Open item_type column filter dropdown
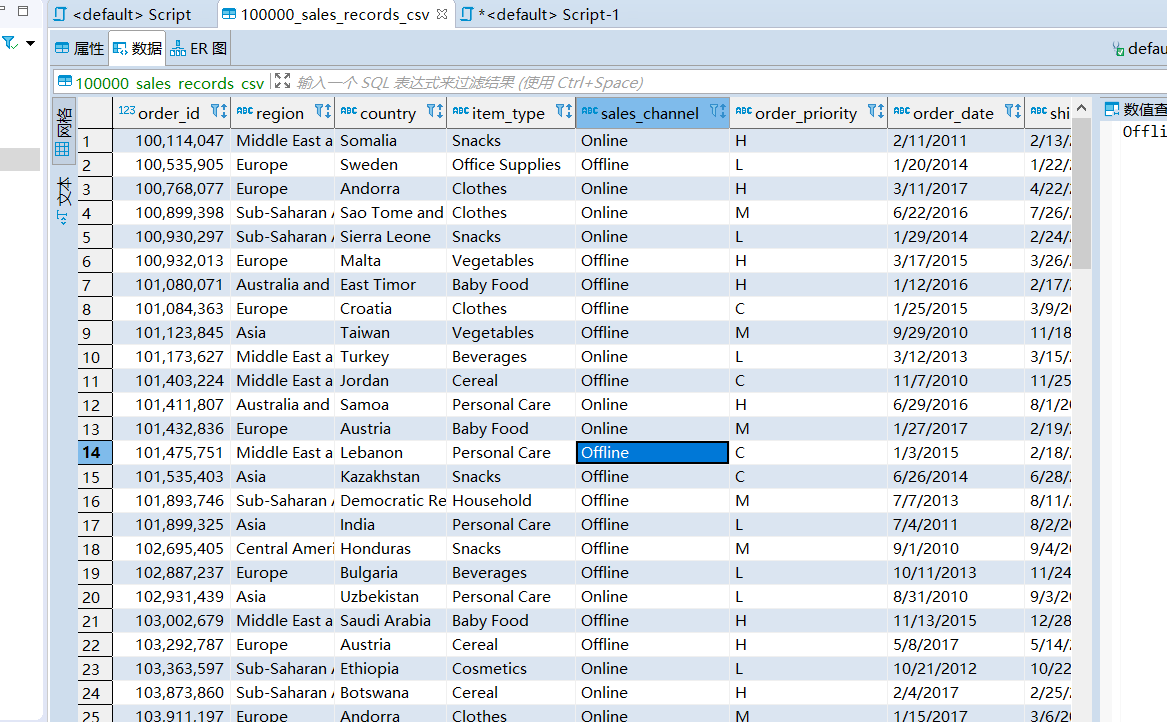Image resolution: width=1167 pixels, height=722 pixels. tap(563, 112)
